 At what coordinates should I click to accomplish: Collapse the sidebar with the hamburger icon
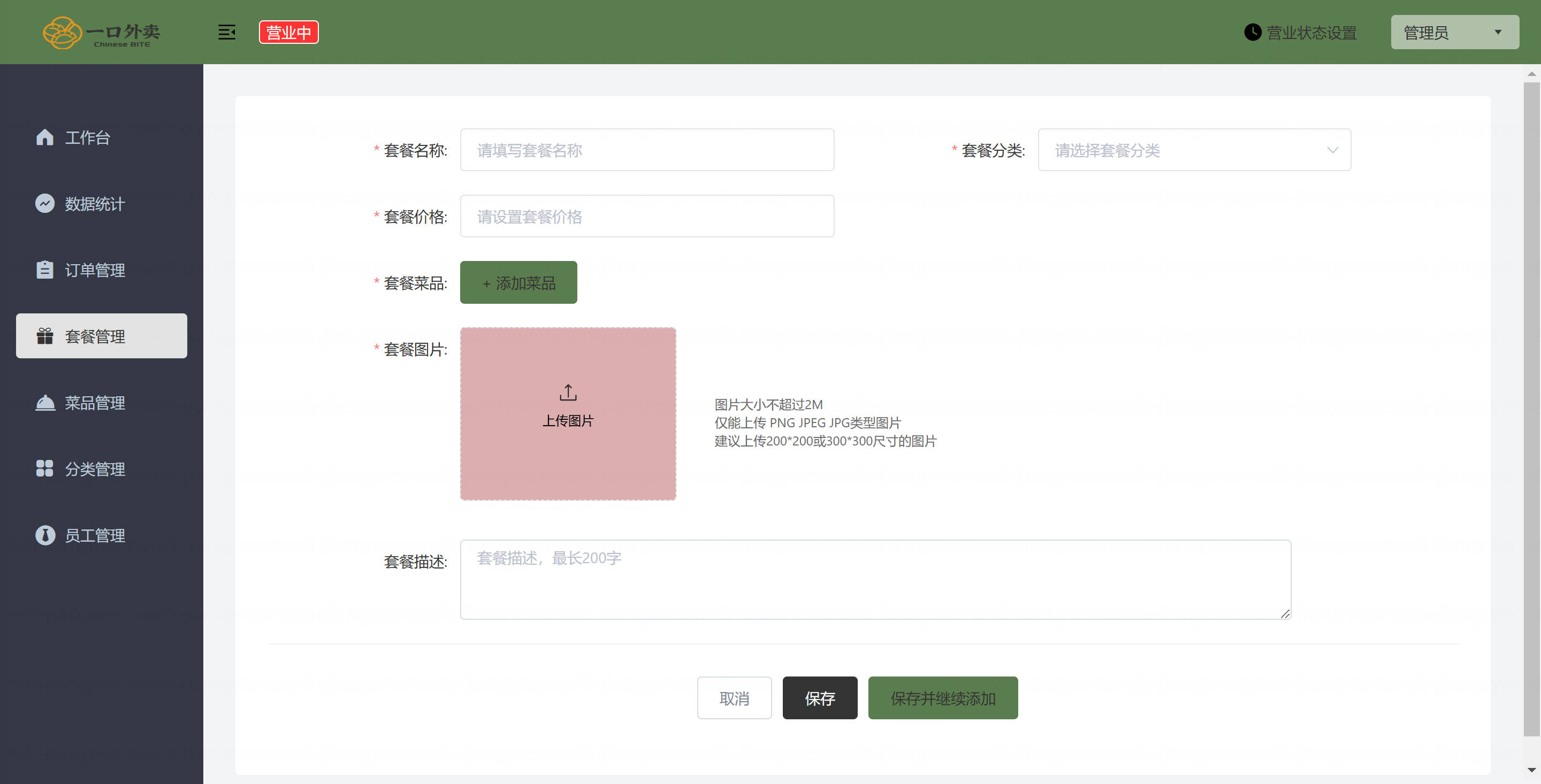click(227, 32)
